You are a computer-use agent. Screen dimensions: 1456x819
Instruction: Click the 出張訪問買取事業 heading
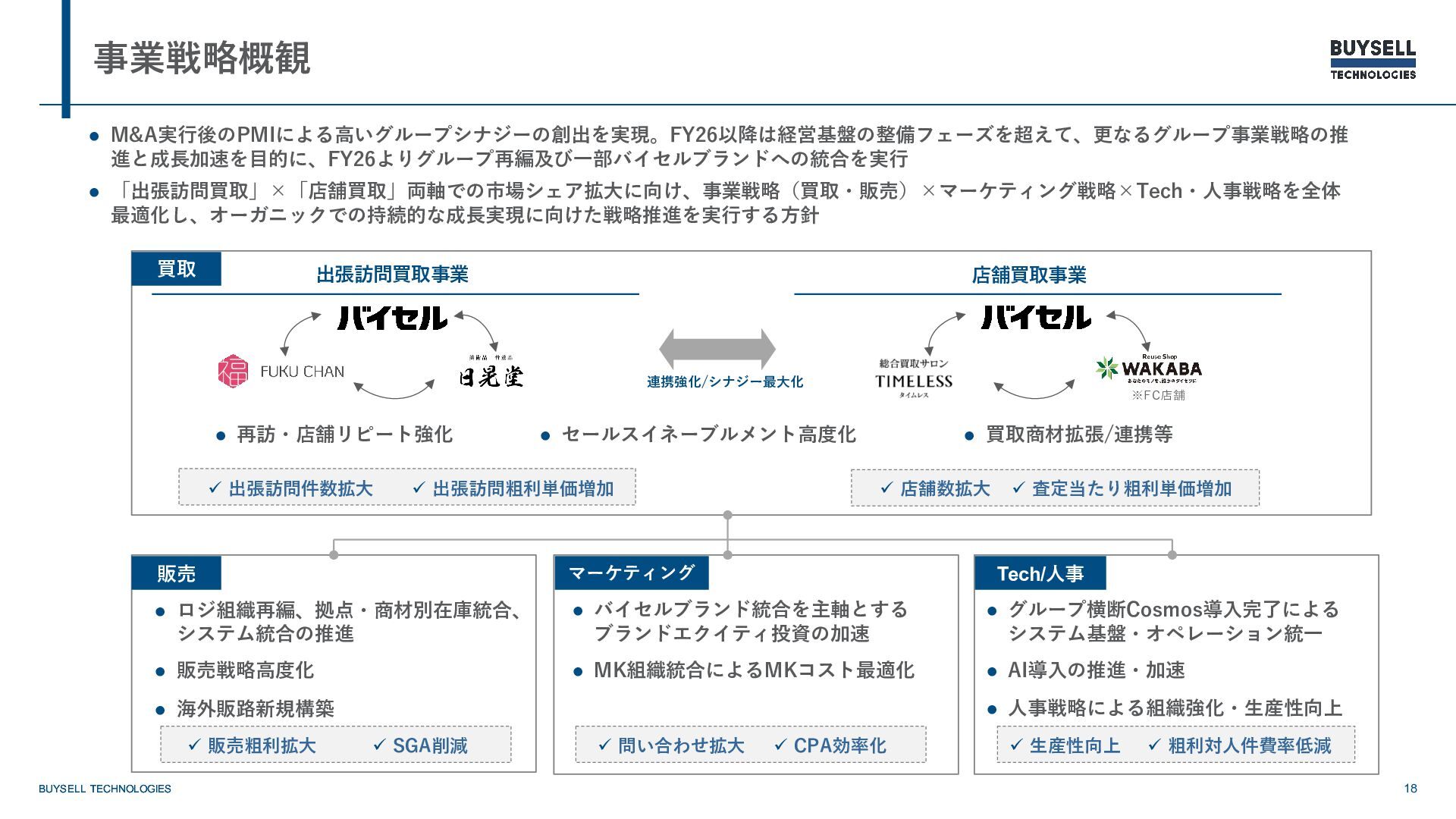point(392,275)
